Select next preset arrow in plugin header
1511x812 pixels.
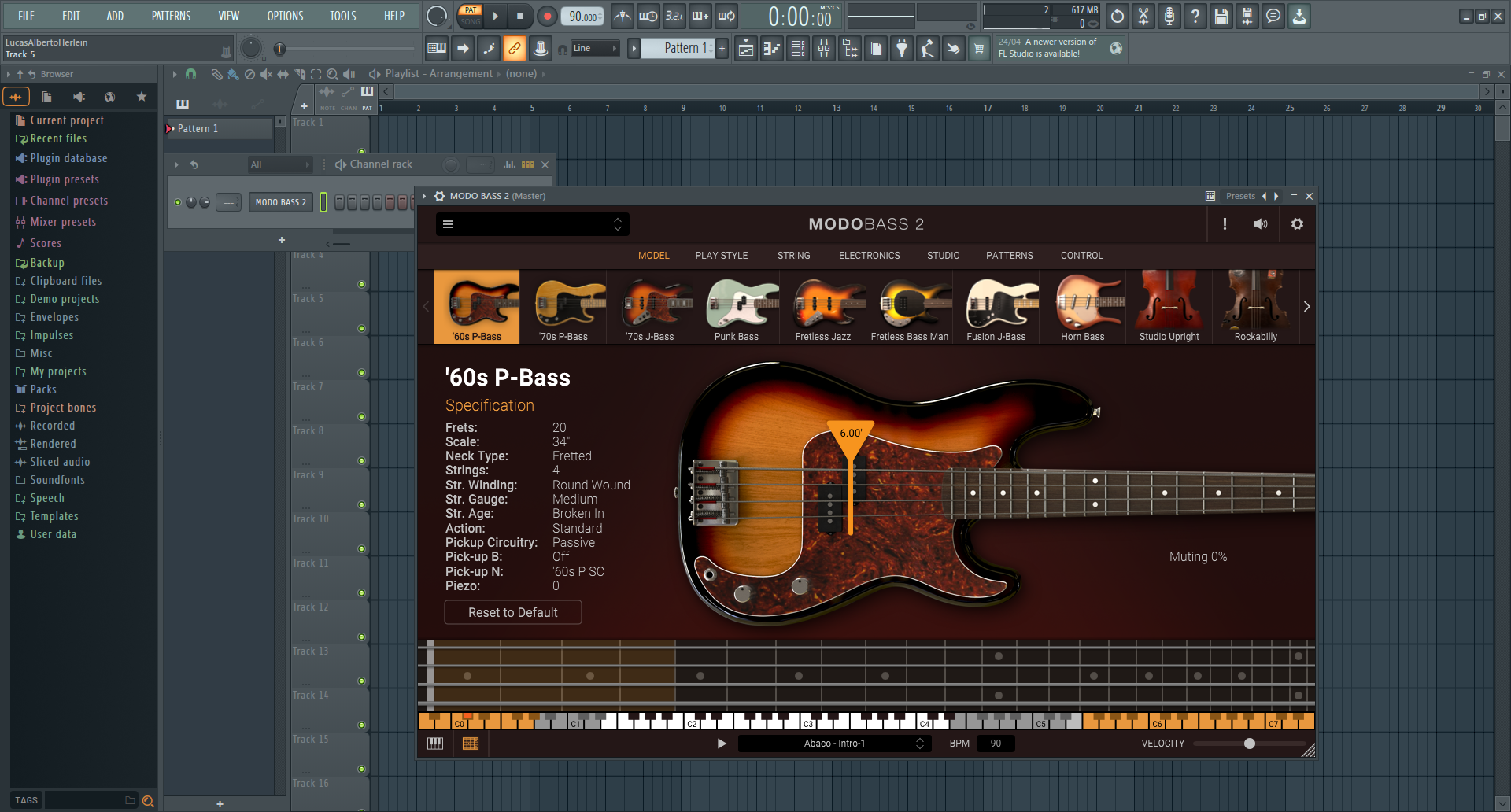tap(1276, 197)
